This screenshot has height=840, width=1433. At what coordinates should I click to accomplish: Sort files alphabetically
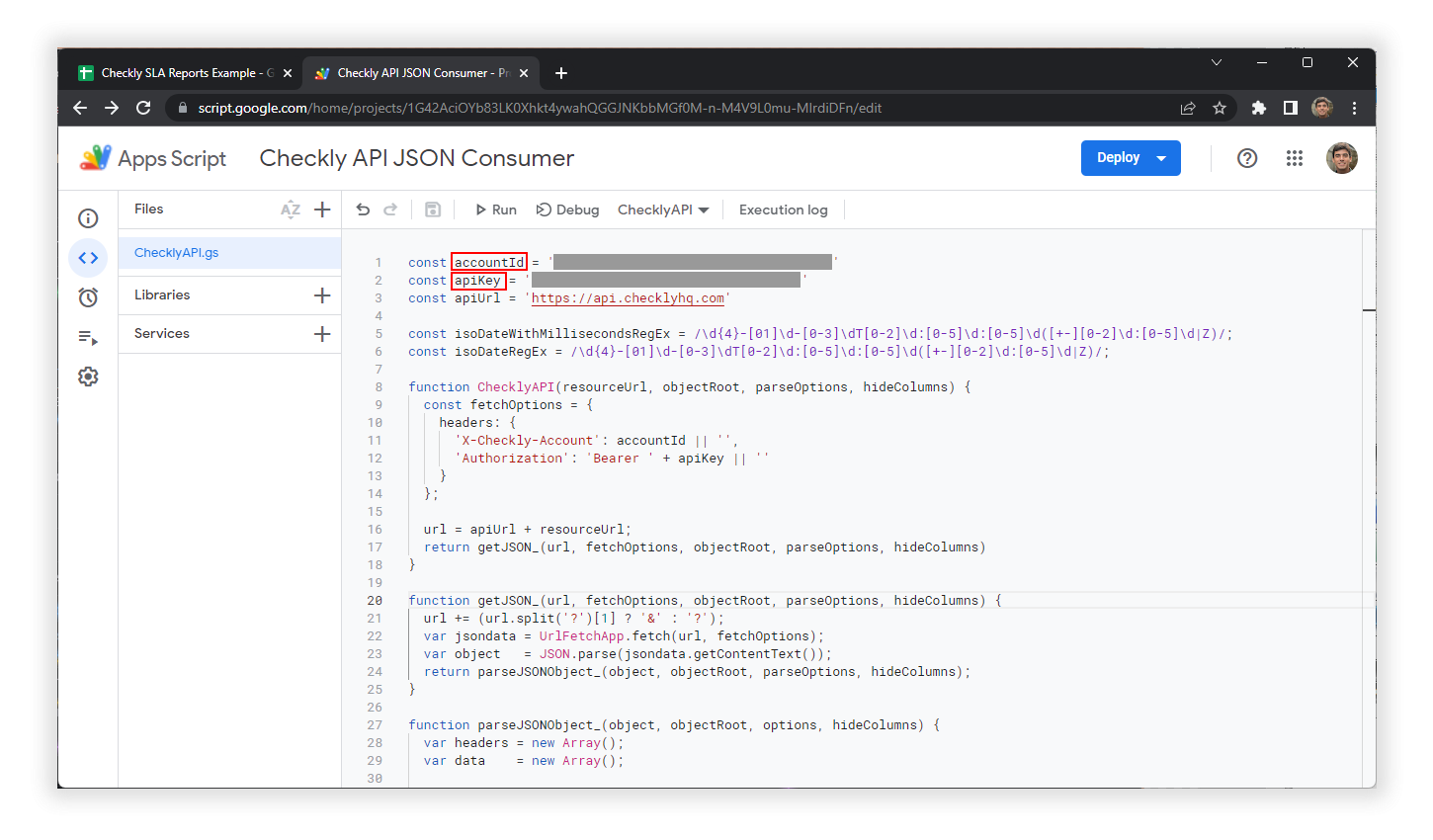[291, 209]
